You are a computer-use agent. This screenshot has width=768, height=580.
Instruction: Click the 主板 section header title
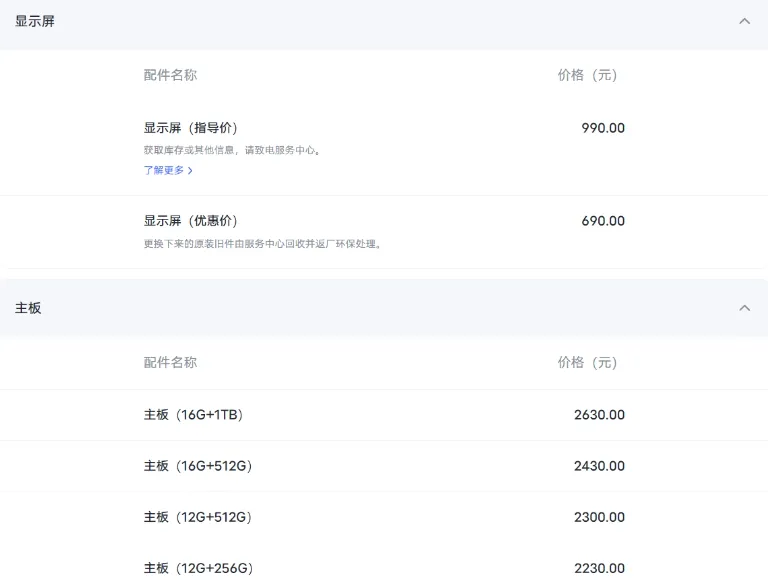[28, 308]
